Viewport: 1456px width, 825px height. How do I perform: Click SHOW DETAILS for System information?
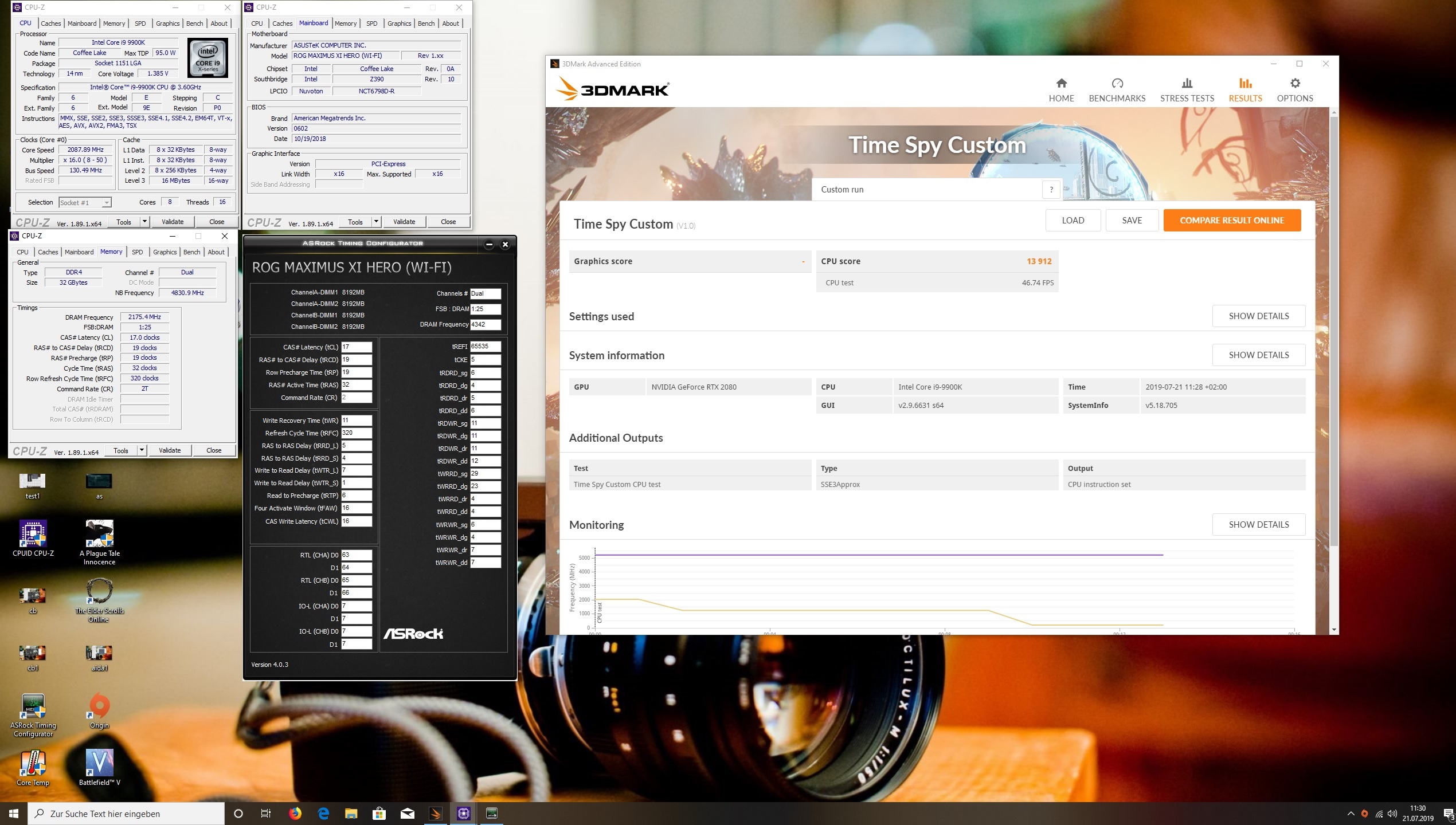[1258, 355]
